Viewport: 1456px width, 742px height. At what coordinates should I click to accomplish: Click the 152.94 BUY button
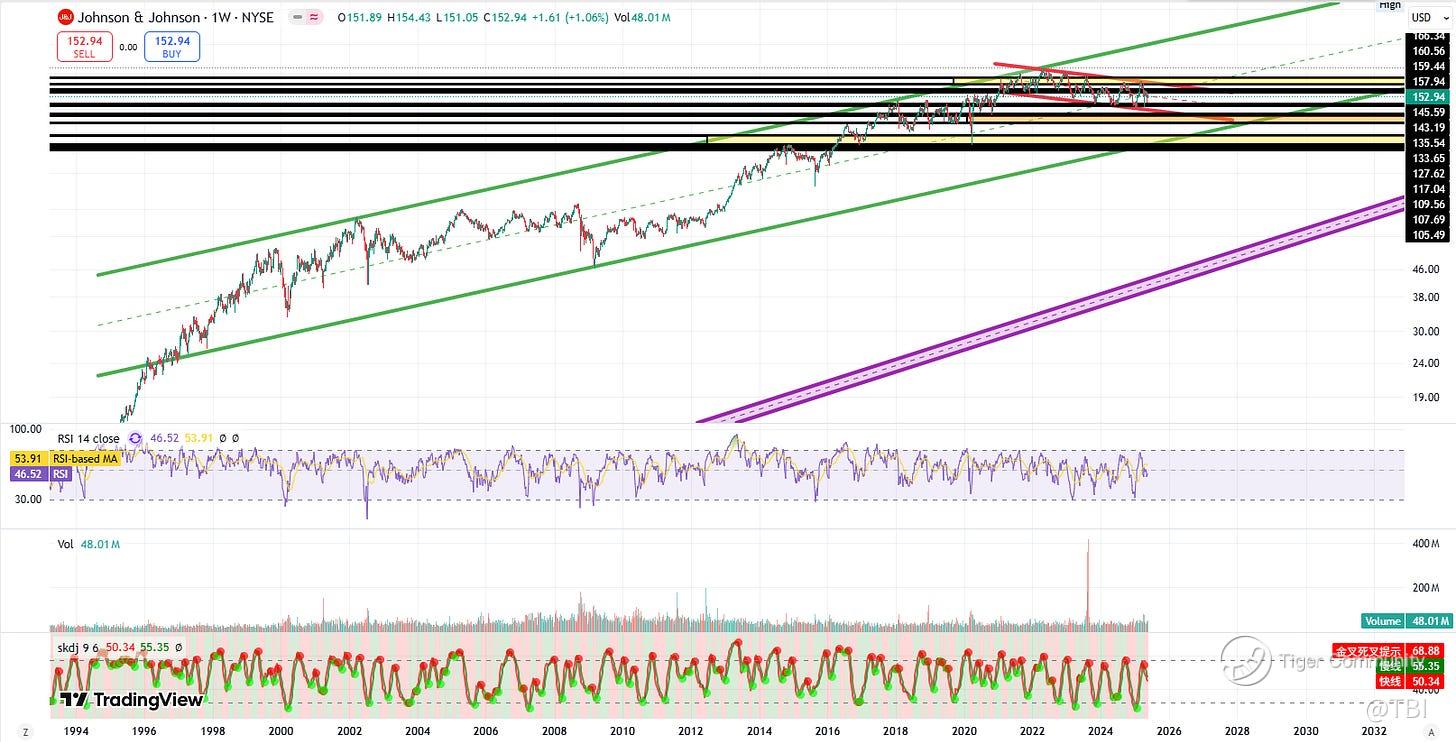point(172,47)
